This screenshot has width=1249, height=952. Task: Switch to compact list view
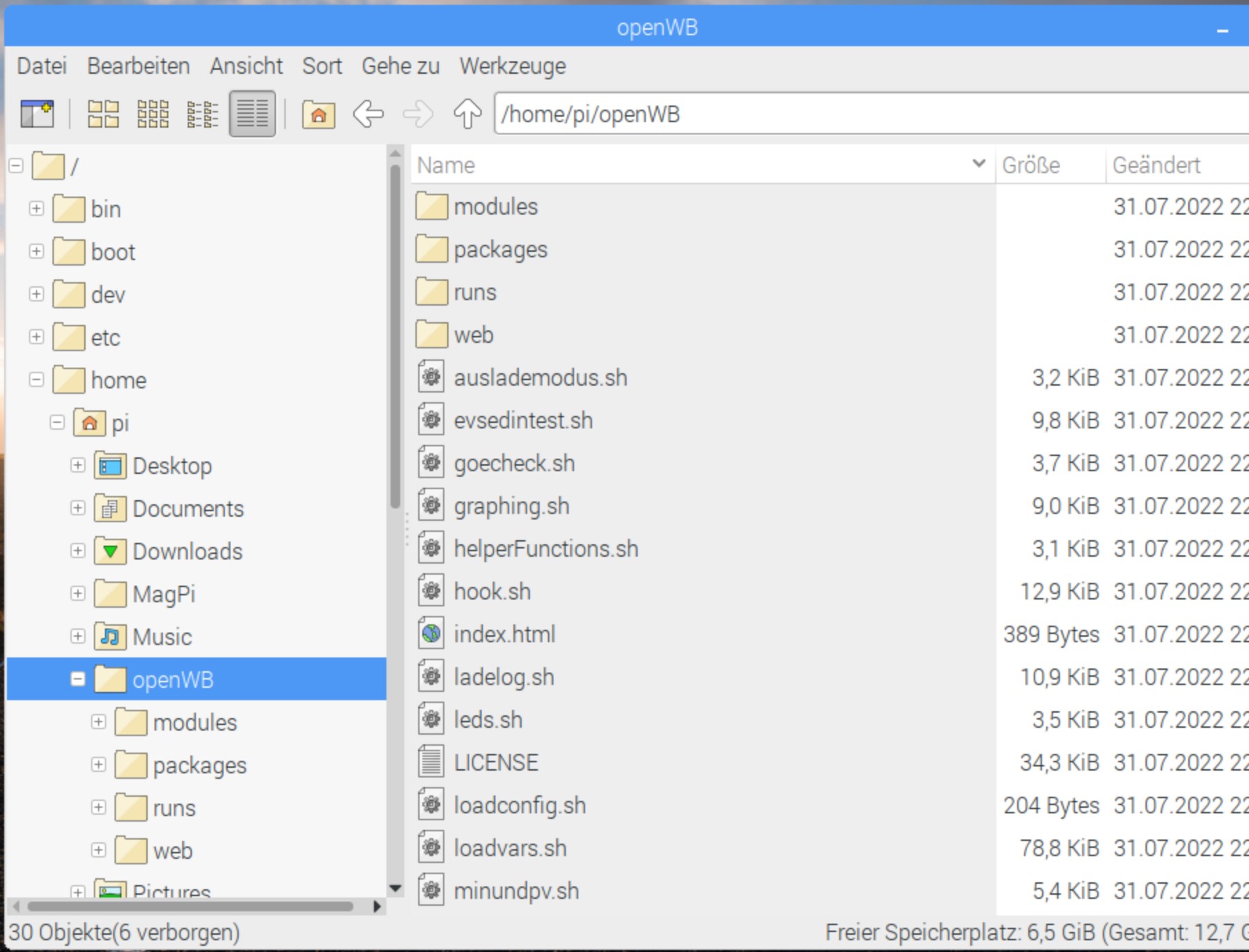202,114
